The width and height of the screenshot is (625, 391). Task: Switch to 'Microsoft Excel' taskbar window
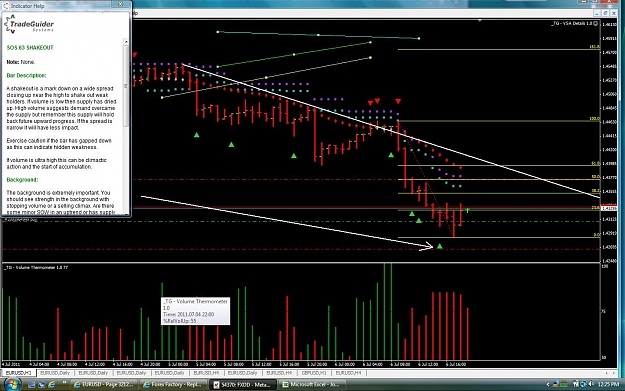[313, 385]
